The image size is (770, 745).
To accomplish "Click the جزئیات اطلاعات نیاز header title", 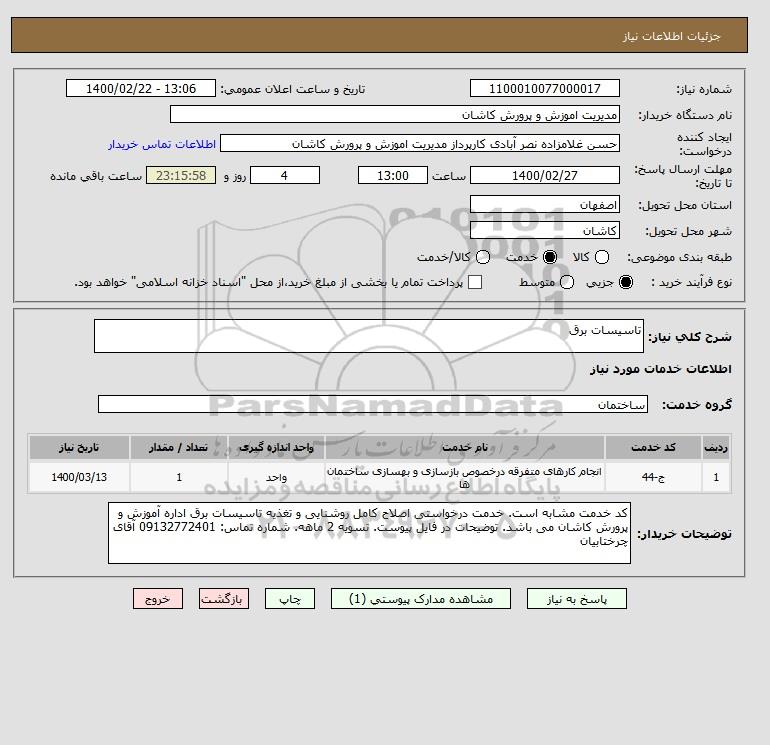I will click(672, 36).
